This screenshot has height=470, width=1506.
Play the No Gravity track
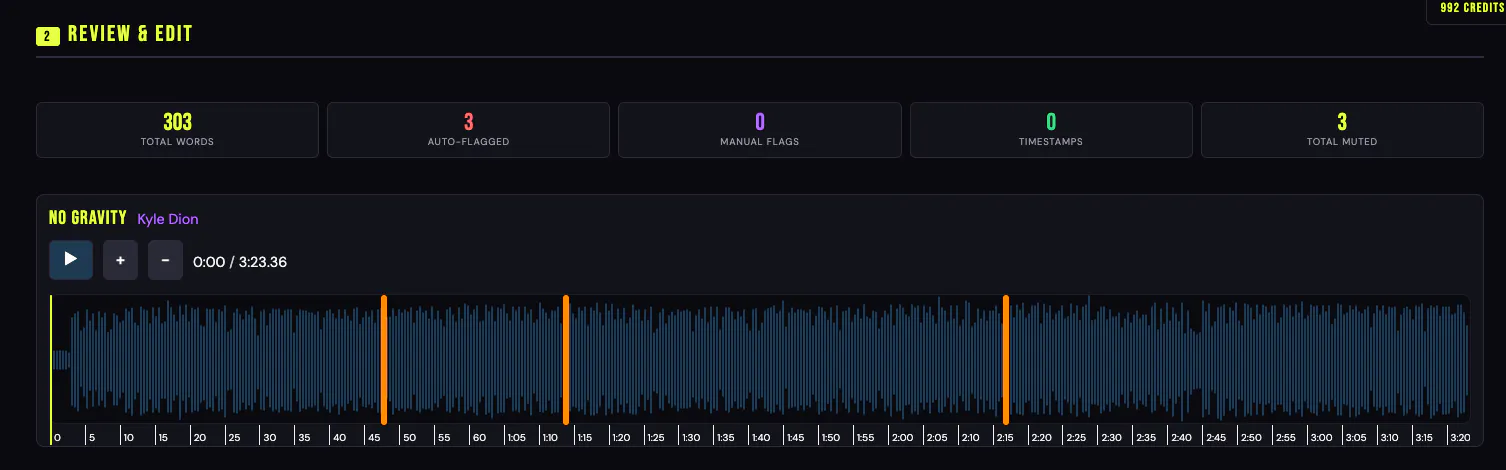(71, 260)
